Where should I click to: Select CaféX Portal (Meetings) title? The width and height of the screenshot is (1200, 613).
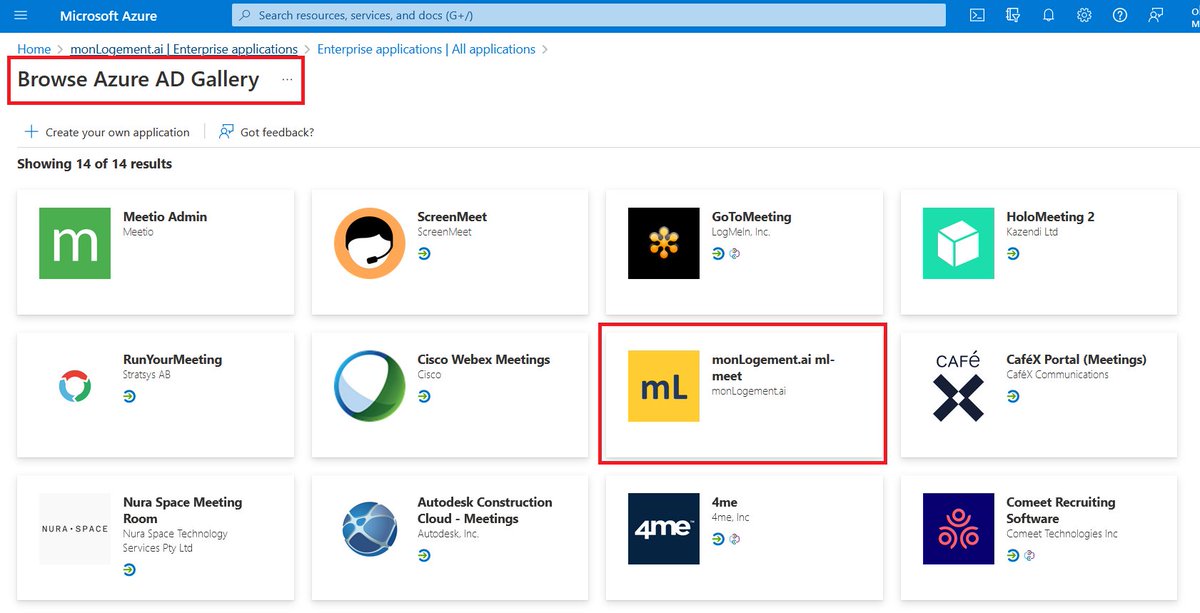click(1076, 360)
